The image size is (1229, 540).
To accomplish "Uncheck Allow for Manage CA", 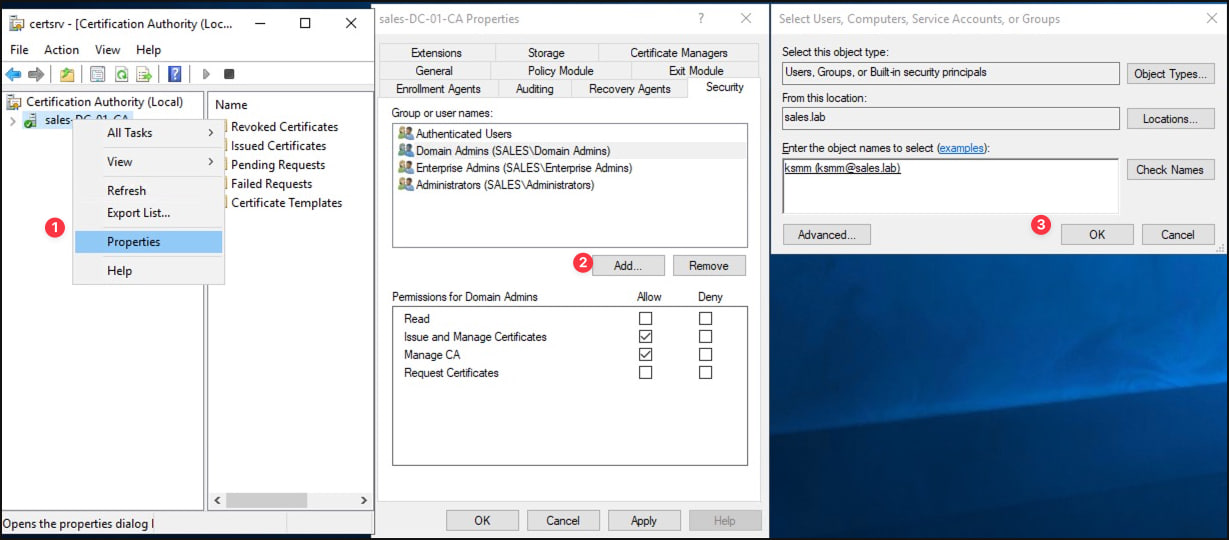I will (x=645, y=355).
